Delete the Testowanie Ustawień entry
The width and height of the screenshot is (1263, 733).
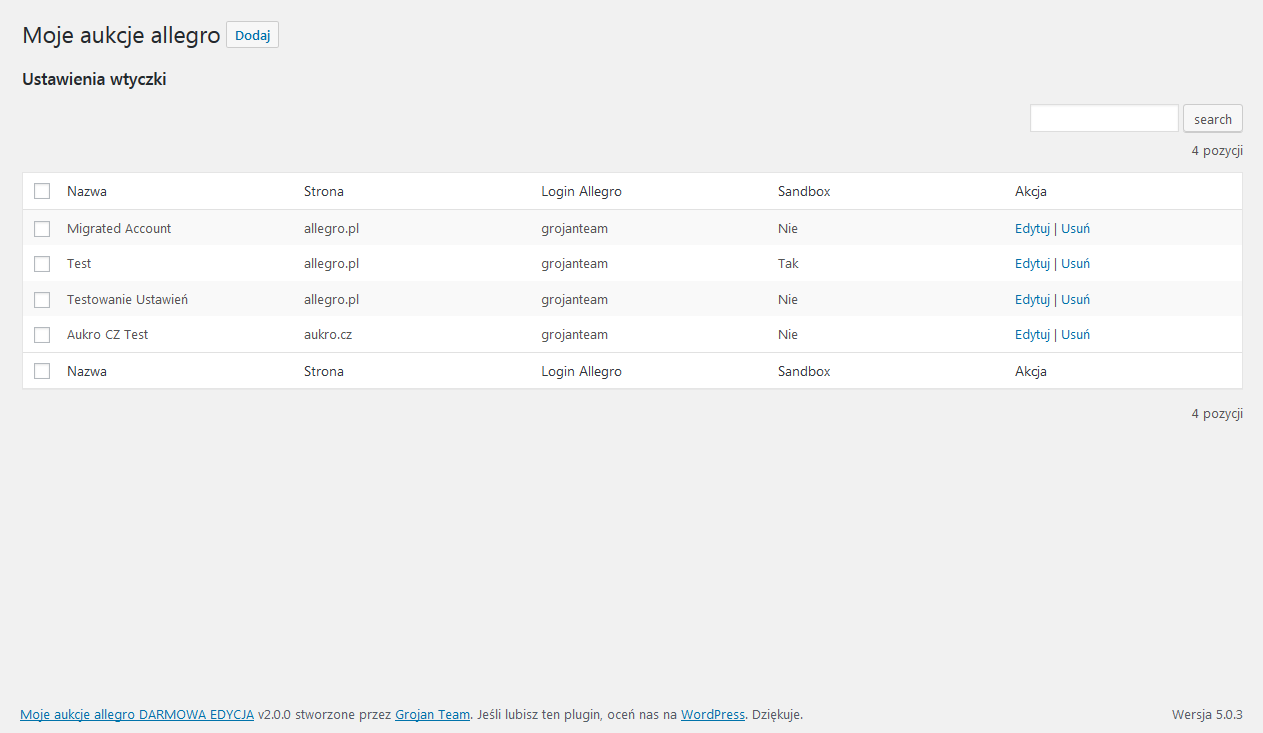tap(1075, 299)
